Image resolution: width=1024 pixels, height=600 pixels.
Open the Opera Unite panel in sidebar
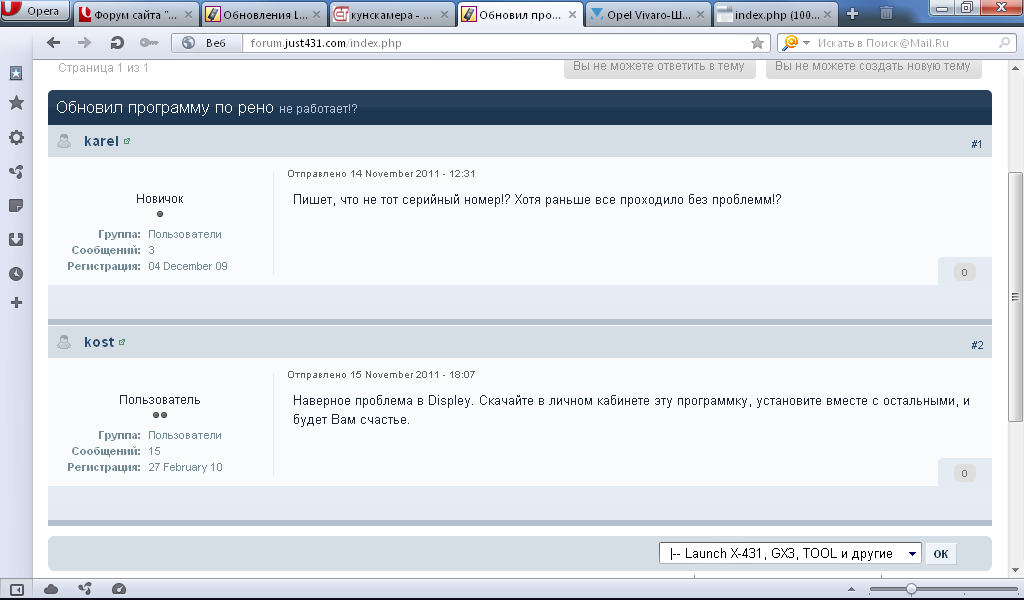16,172
